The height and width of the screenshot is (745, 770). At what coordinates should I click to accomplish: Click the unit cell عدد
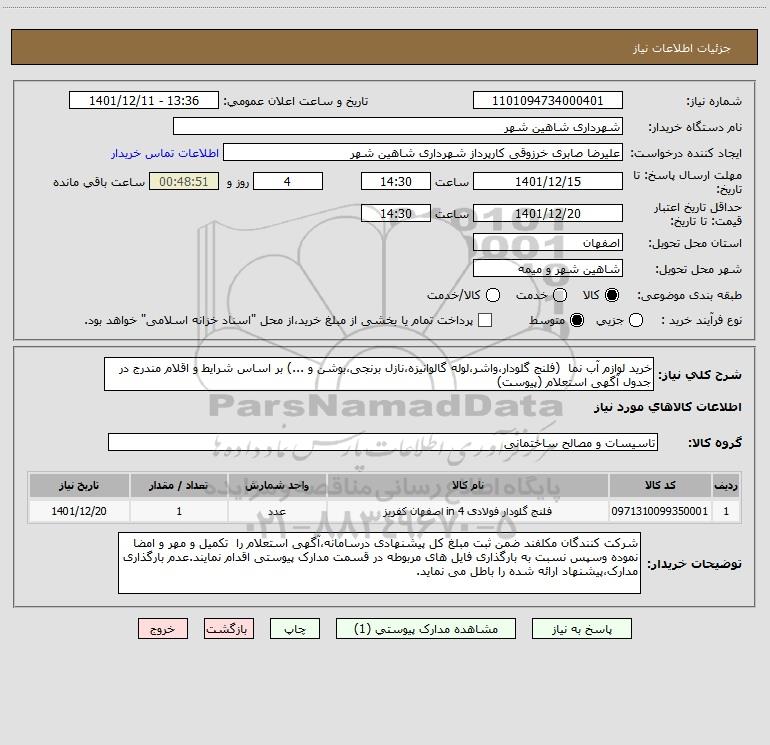click(277, 511)
